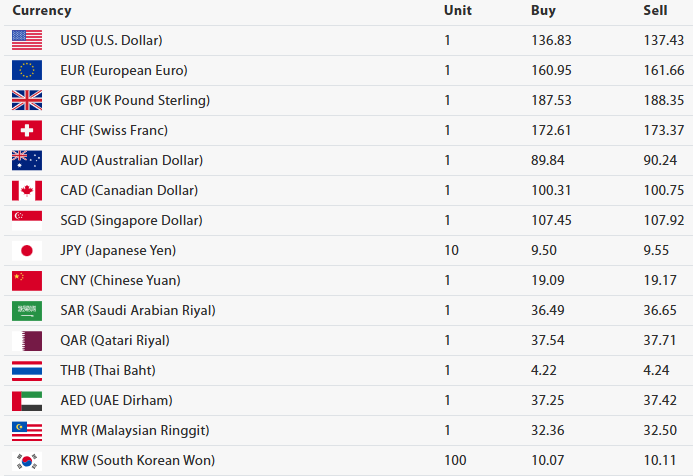The height and width of the screenshot is (476, 693).
Task: Select the Canadian maple leaf flag
Action: tap(27, 190)
